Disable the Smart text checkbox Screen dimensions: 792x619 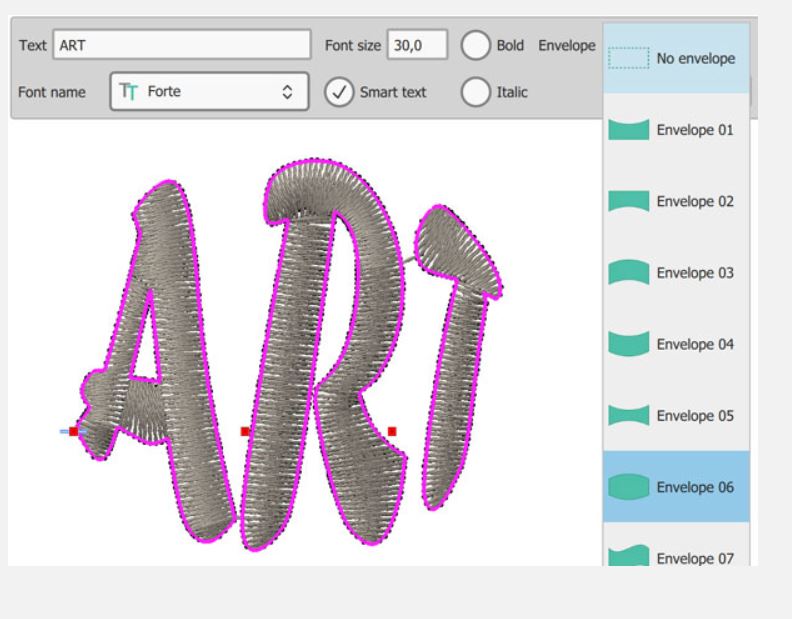point(339,92)
